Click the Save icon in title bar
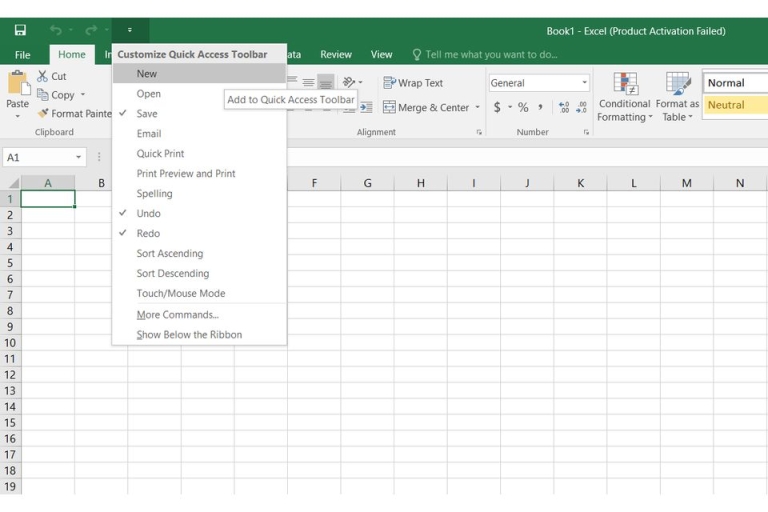 point(20,30)
